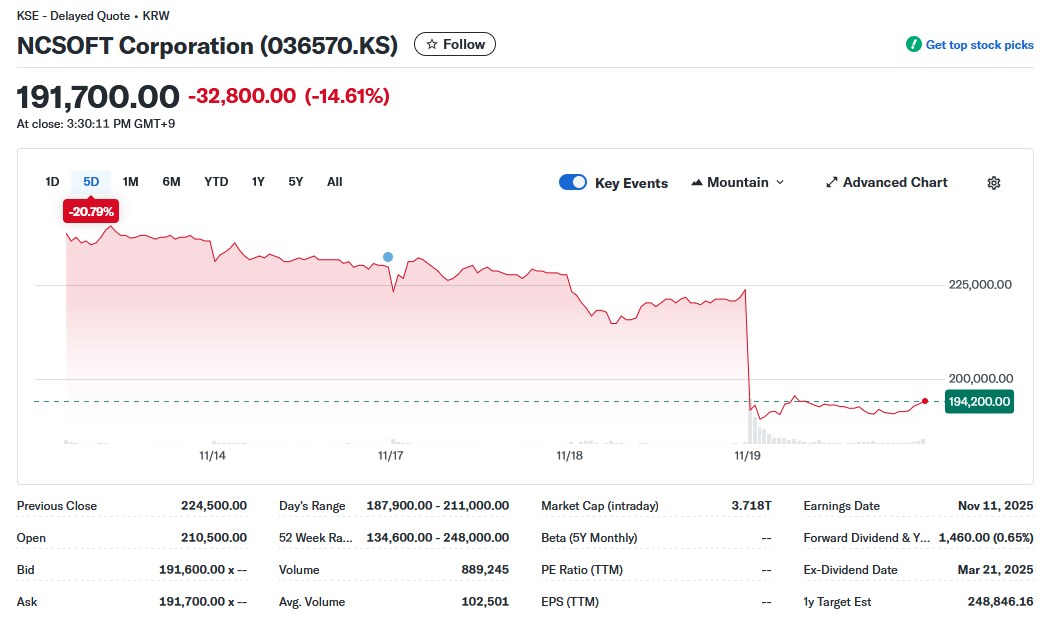Image resolution: width=1046 pixels, height=629 pixels.
Task: Click the Earnings Date Nov 11, 2025
Action: tap(995, 506)
